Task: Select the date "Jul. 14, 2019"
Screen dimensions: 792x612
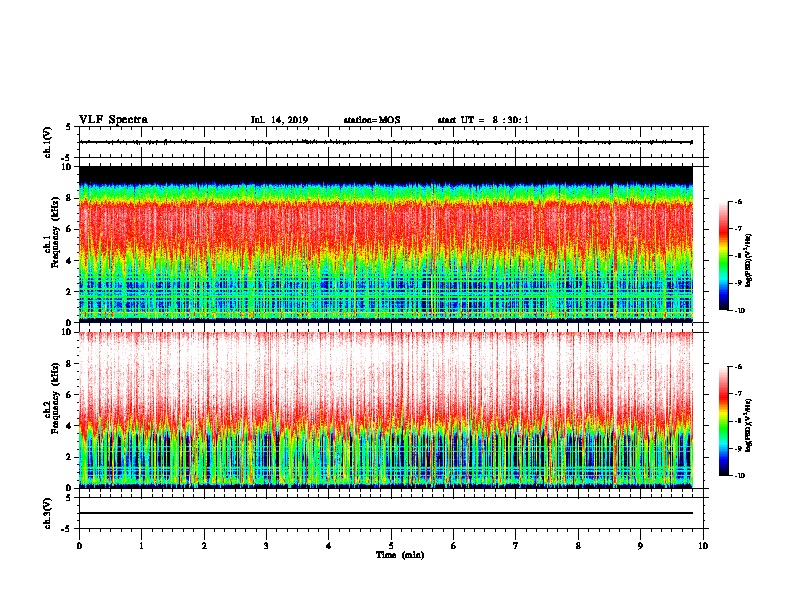Action: click(279, 120)
